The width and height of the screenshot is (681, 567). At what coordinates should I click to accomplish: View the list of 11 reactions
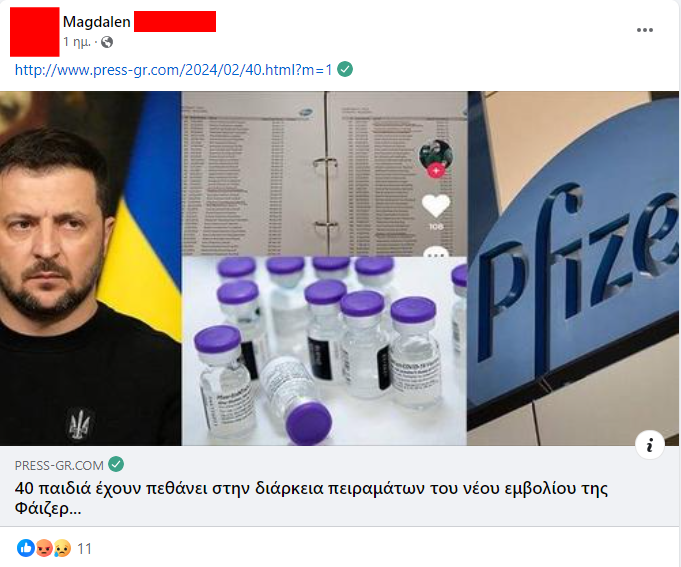84,549
